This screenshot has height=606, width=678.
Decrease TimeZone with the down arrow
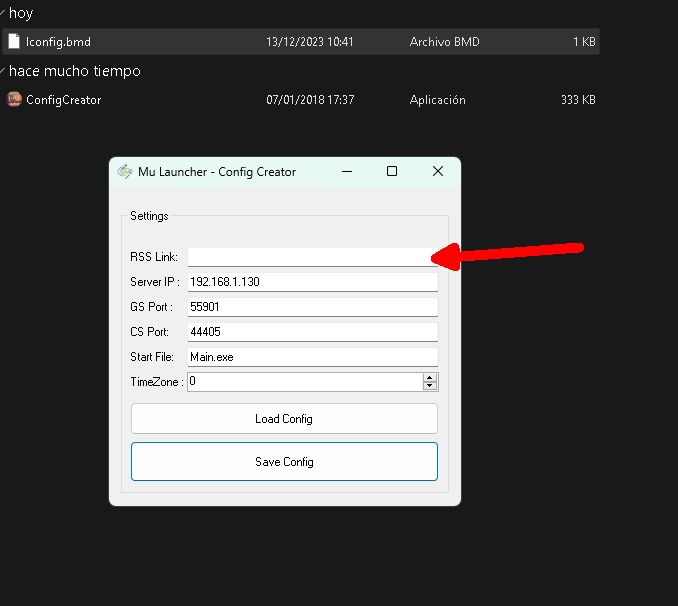429,386
